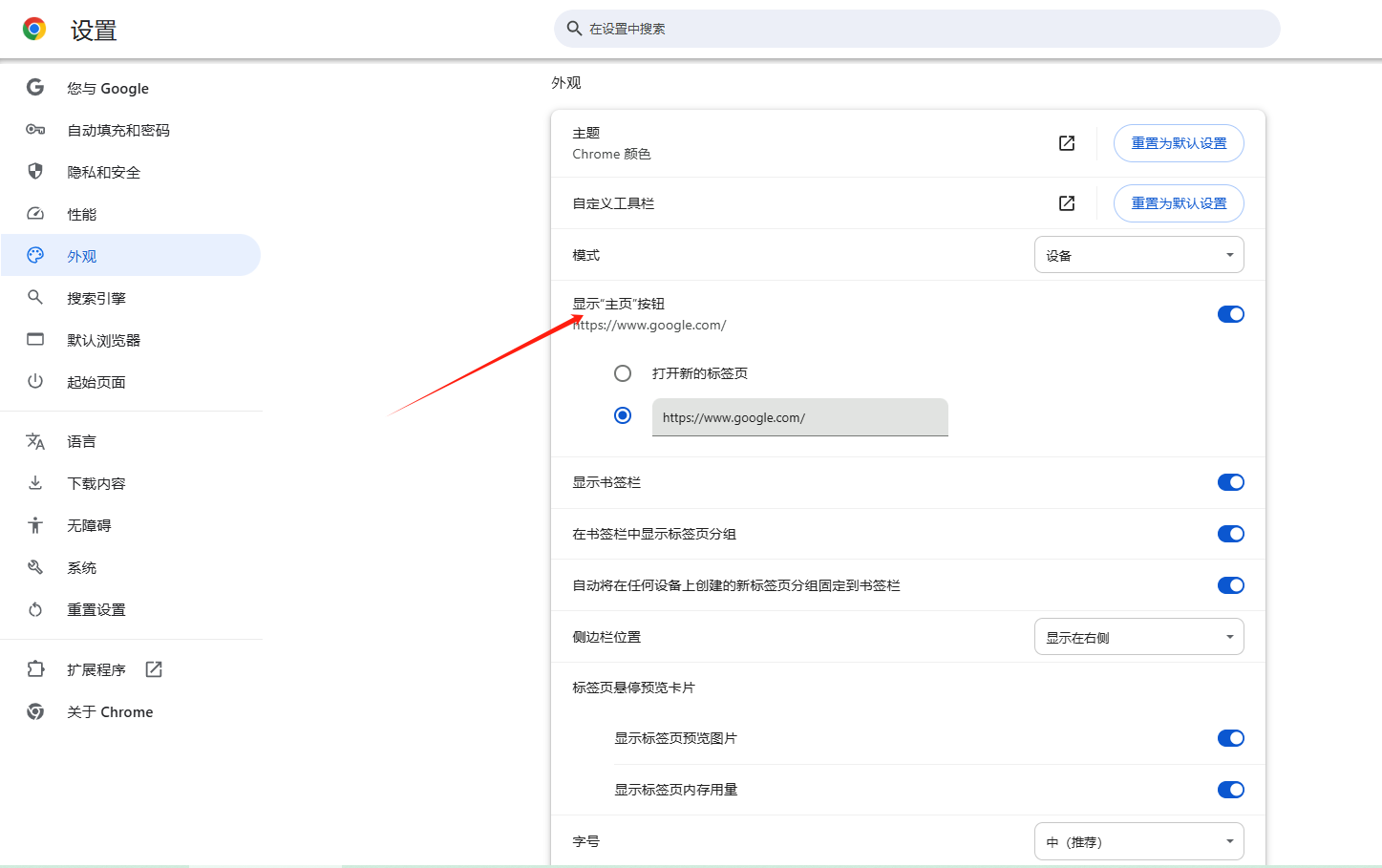The height and width of the screenshot is (868, 1382).
Task: Open the 自定义工具栏 external link icon
Action: click(1067, 203)
